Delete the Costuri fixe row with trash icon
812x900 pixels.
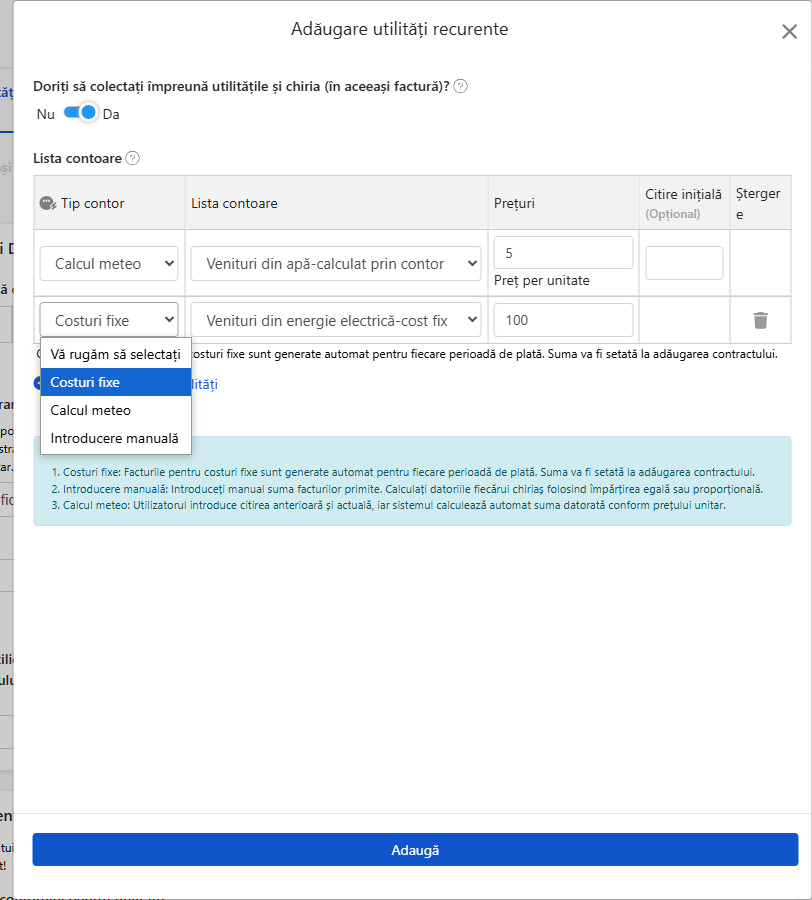(760, 320)
